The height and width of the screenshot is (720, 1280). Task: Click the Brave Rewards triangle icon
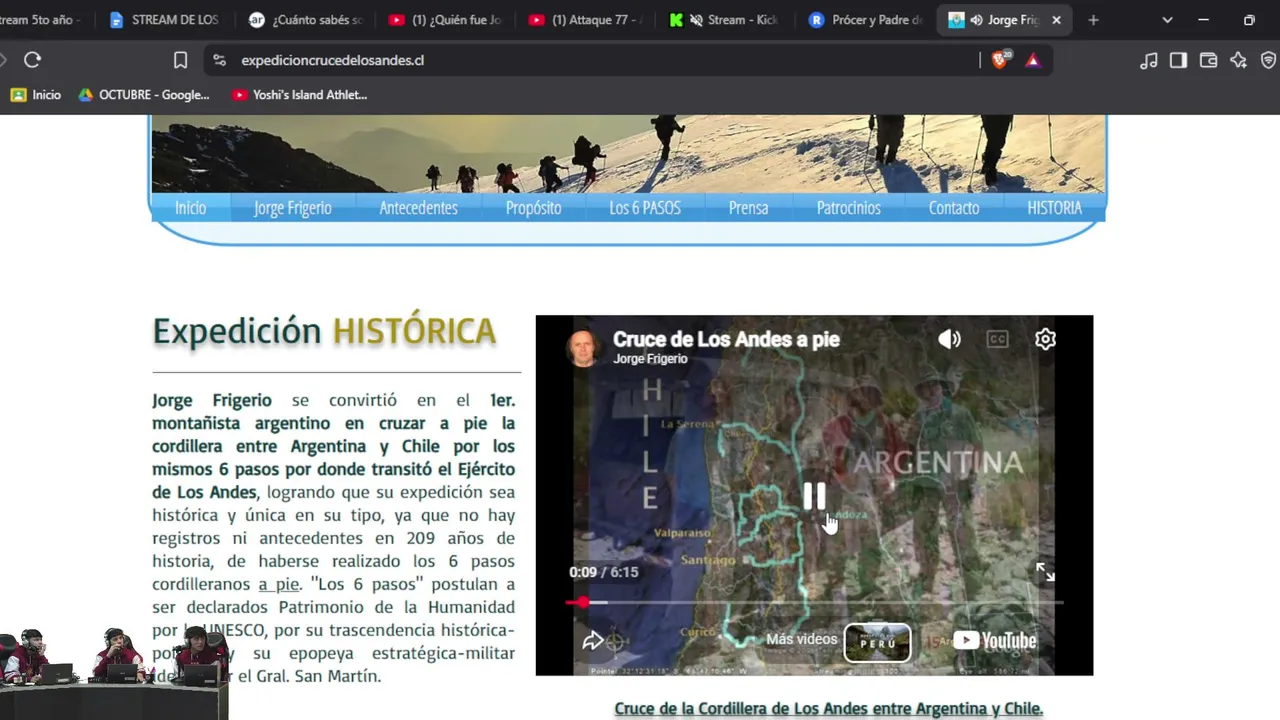1033,60
